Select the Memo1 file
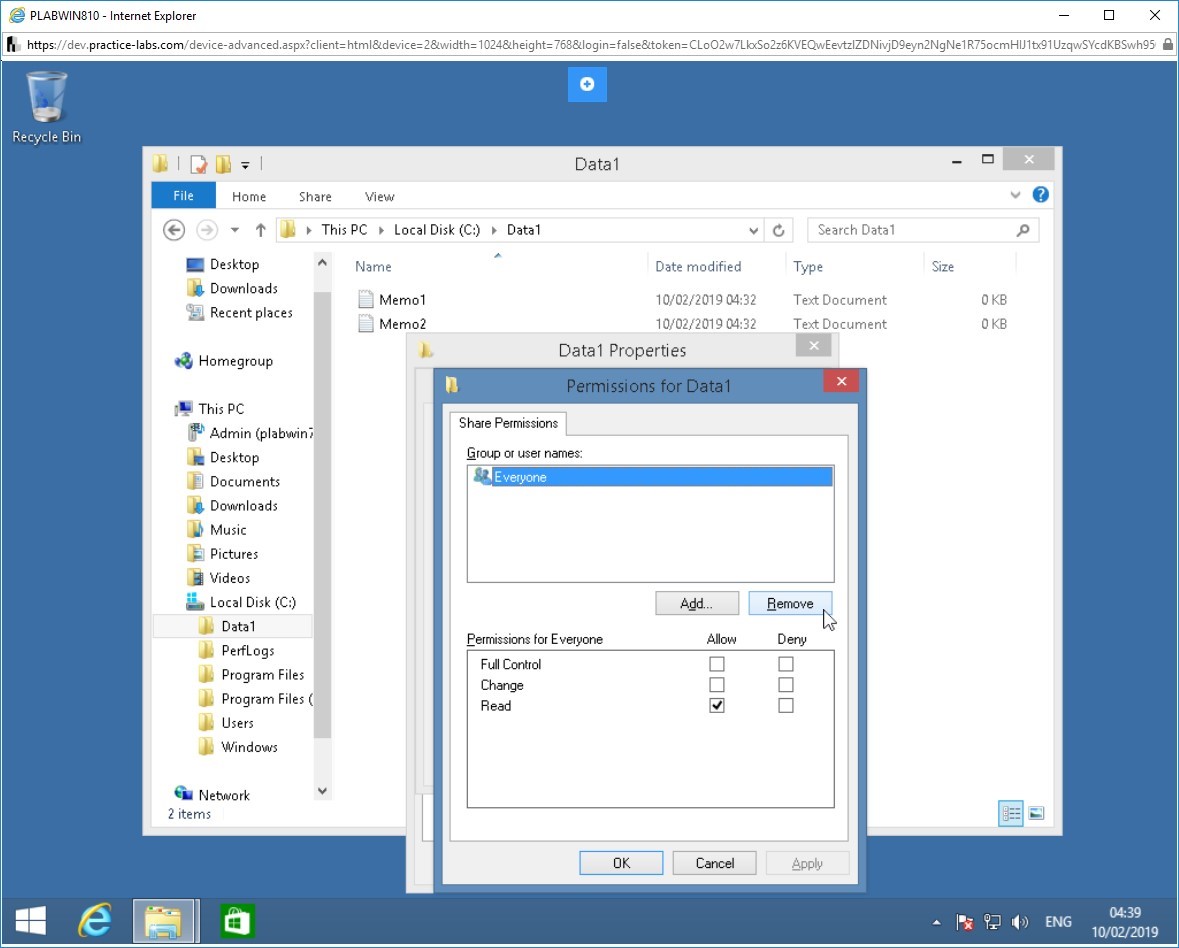 click(402, 300)
